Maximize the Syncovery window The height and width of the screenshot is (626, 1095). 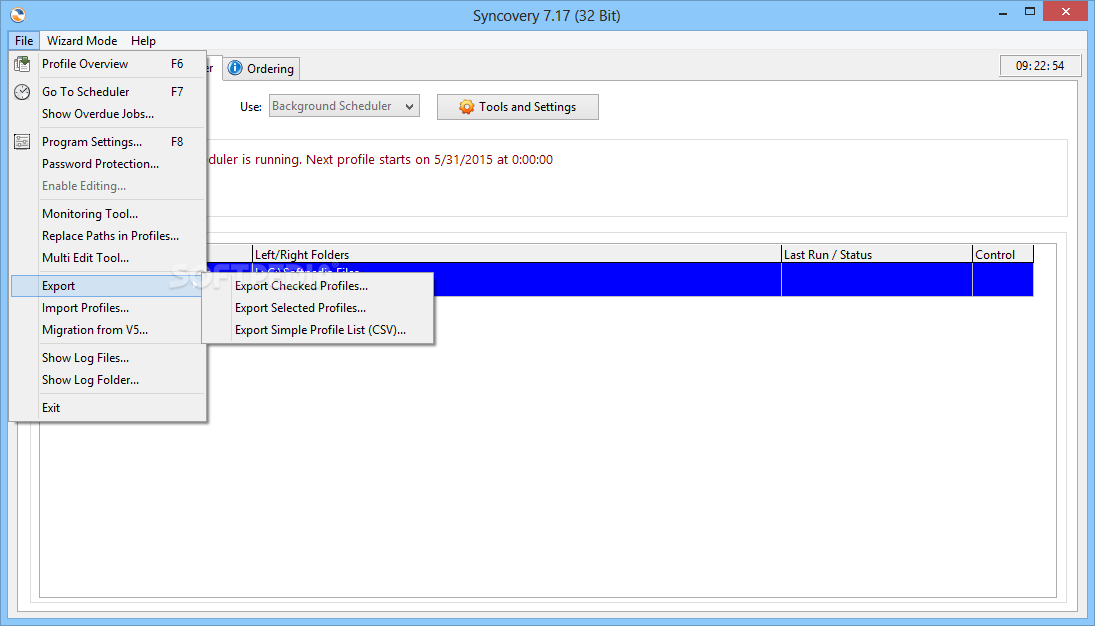point(1030,12)
